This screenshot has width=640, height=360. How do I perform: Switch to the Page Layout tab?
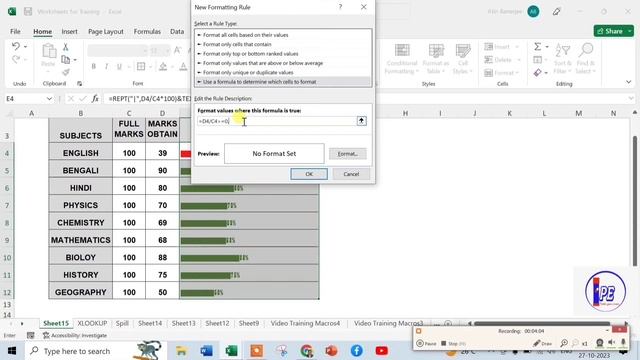click(x=106, y=31)
